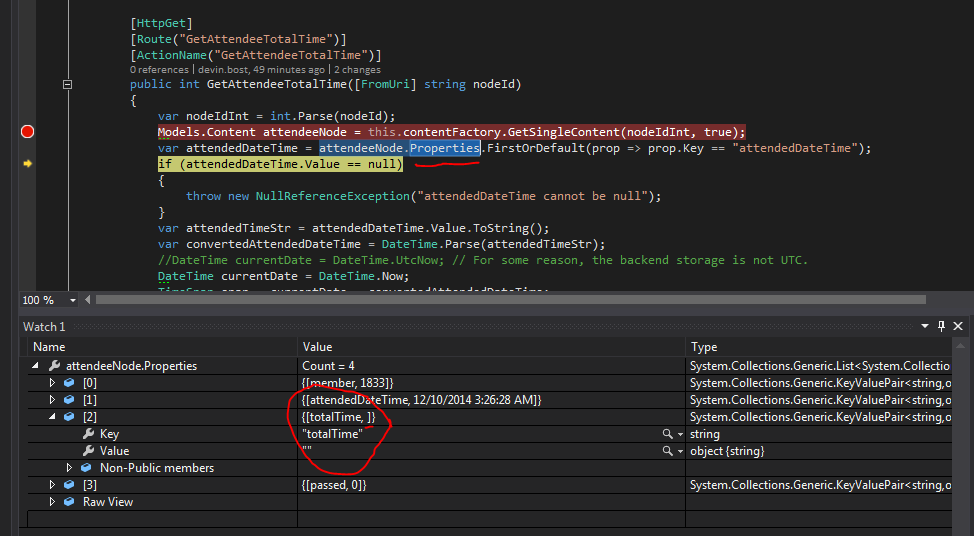Viewport: 974px width, 536px height.
Task: Click the wrench icon of Value row
Action: 88,450
